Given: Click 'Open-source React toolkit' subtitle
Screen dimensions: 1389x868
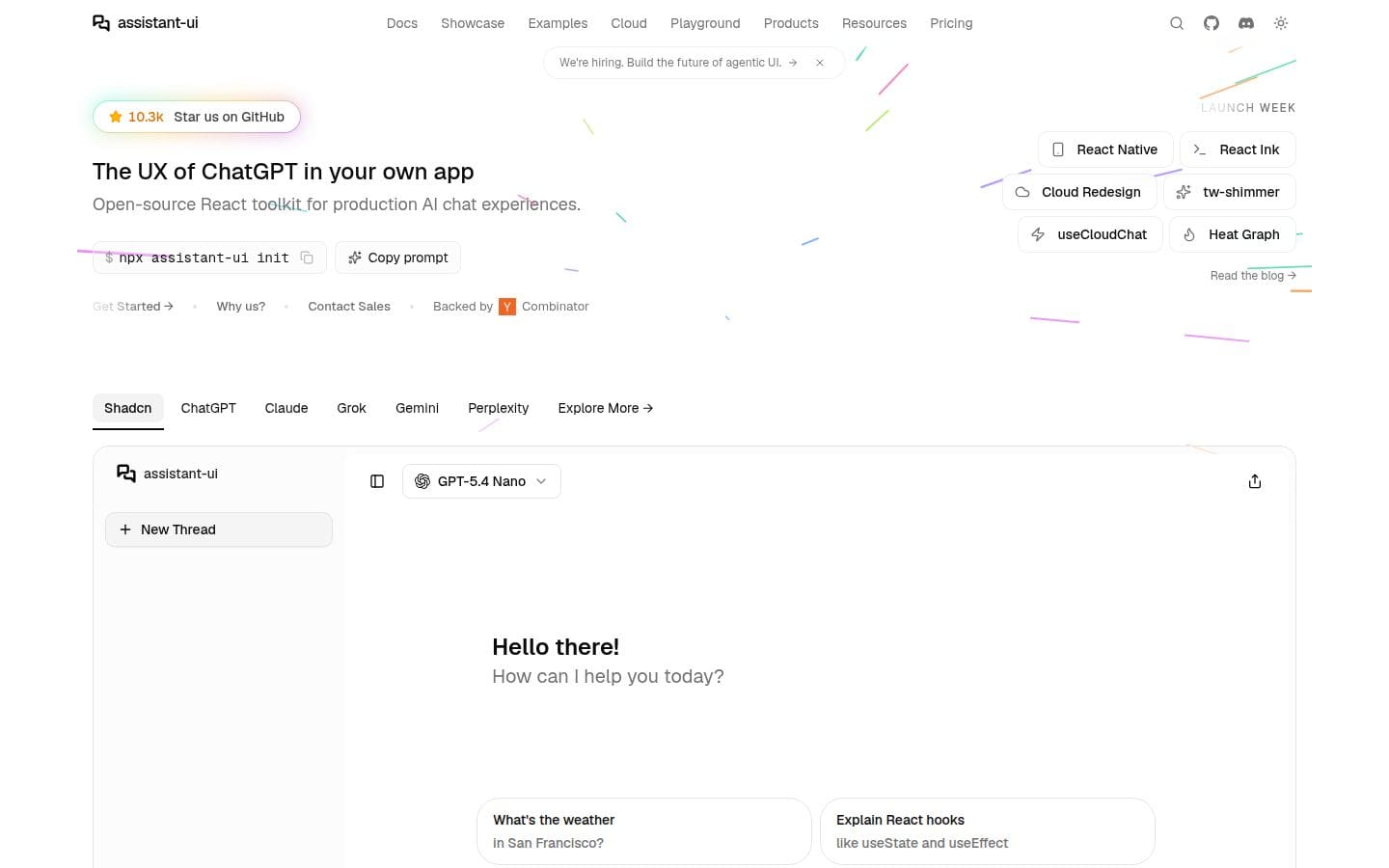Looking at the screenshot, I should [337, 204].
